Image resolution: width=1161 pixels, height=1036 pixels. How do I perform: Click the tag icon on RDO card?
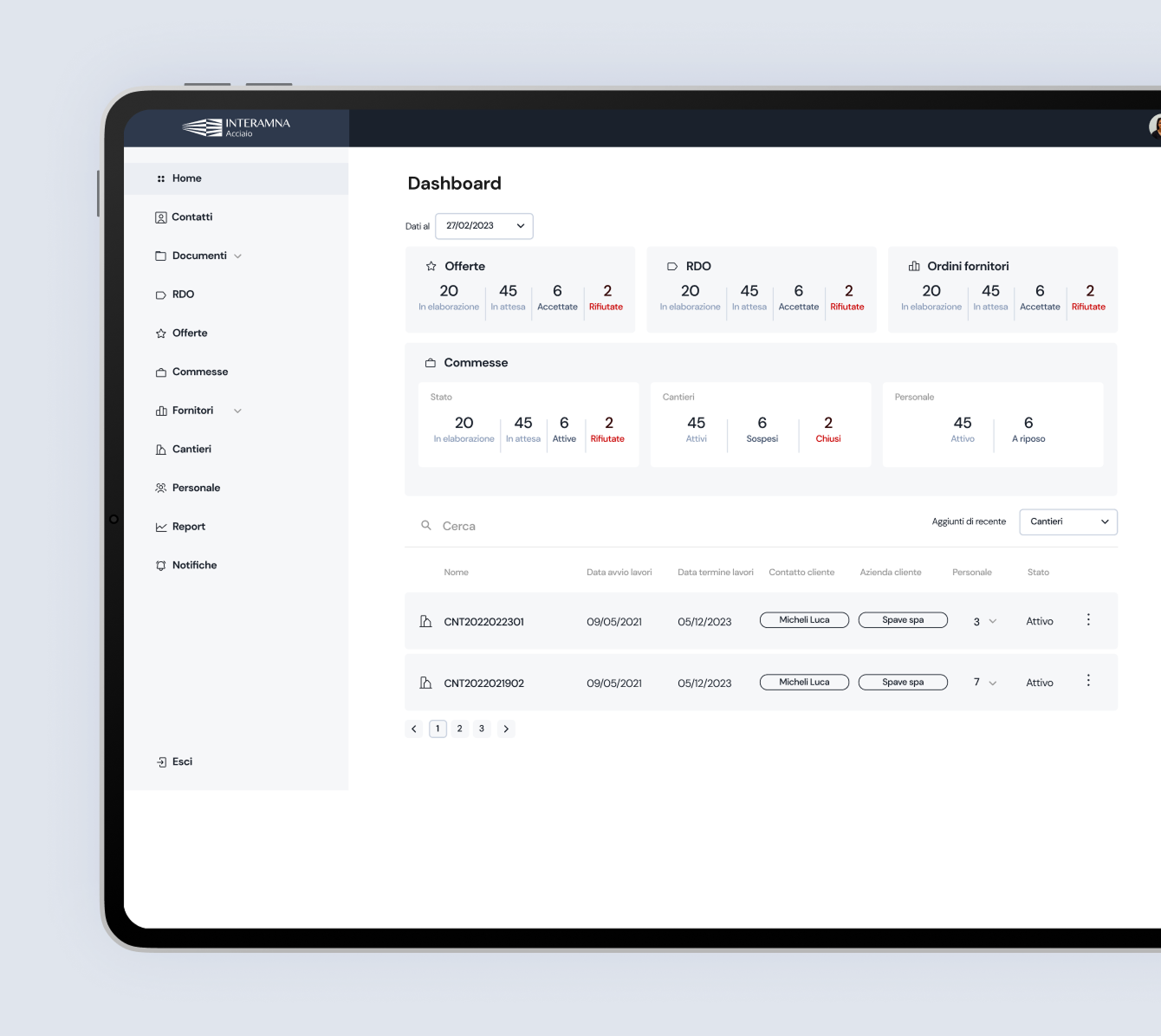[x=672, y=267]
